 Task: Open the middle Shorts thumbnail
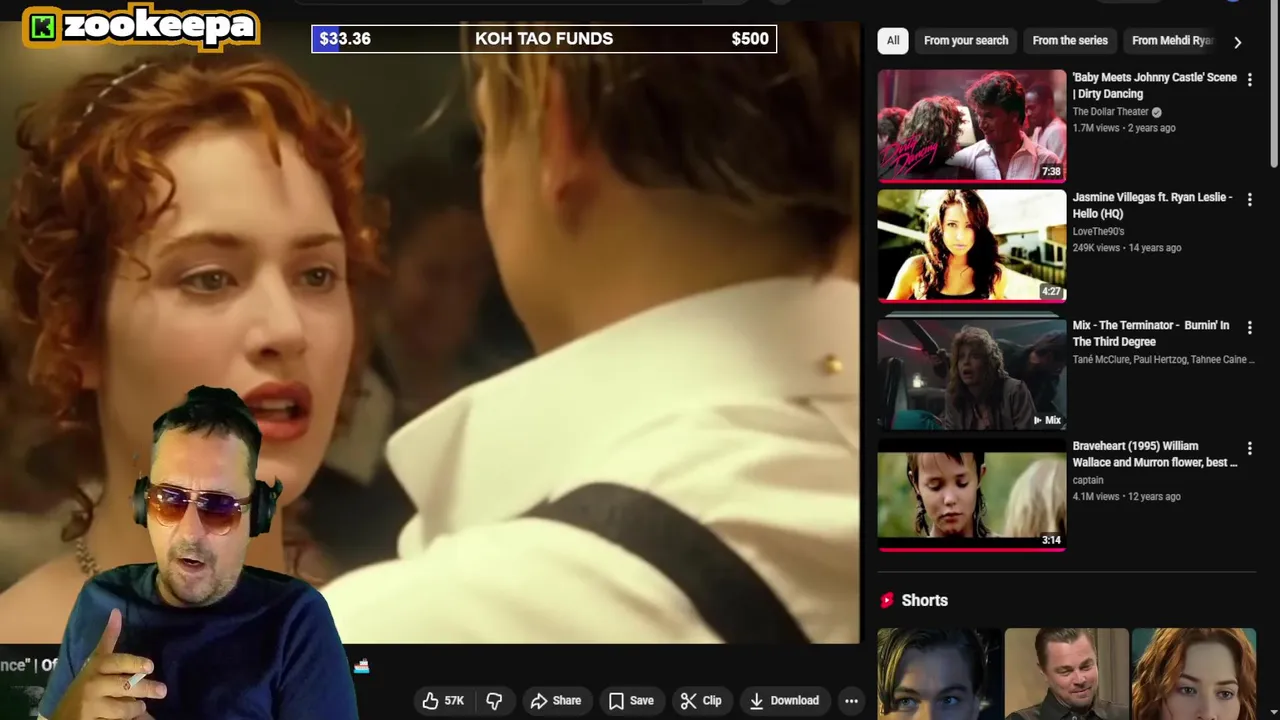[x=1066, y=674]
